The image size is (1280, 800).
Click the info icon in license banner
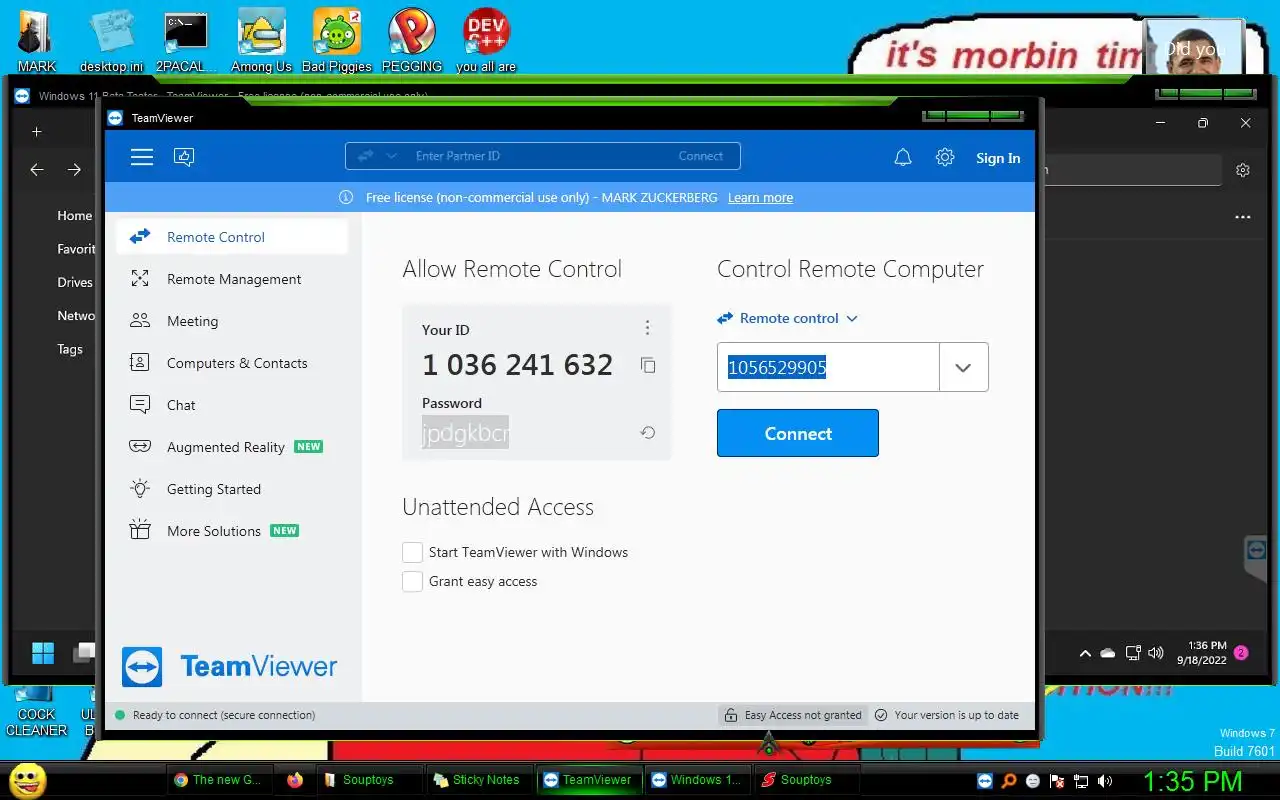(x=346, y=197)
